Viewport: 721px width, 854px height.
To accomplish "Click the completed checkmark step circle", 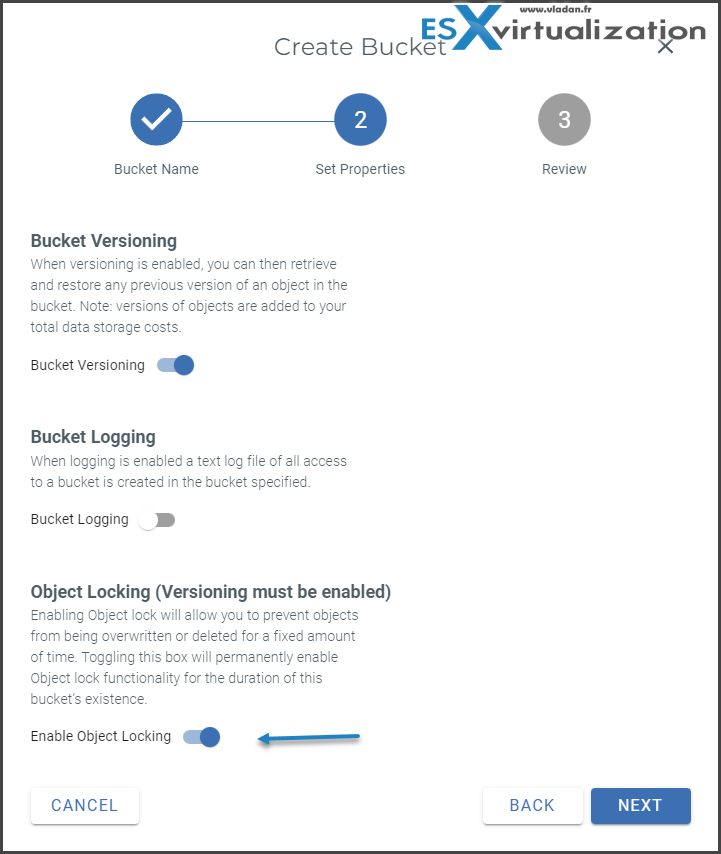I will (156, 119).
